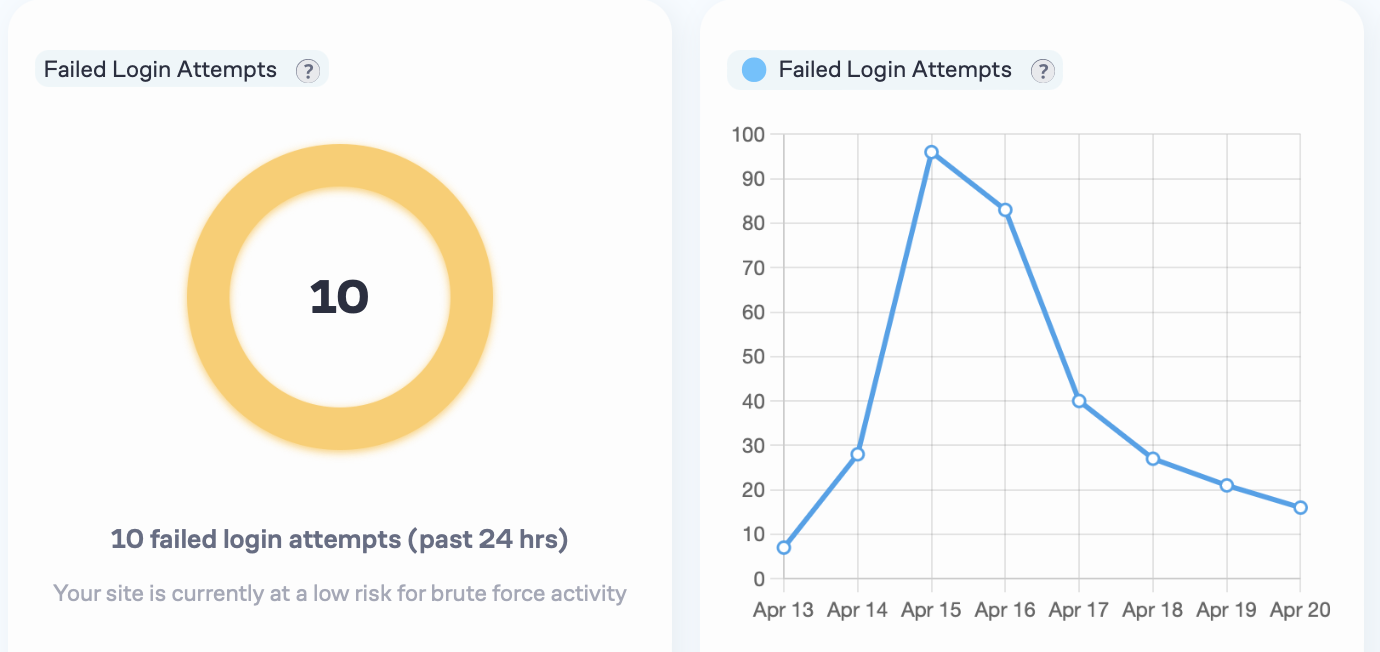Click the '10 failed login attempts (past 24 hrs)' text

[x=339, y=540]
